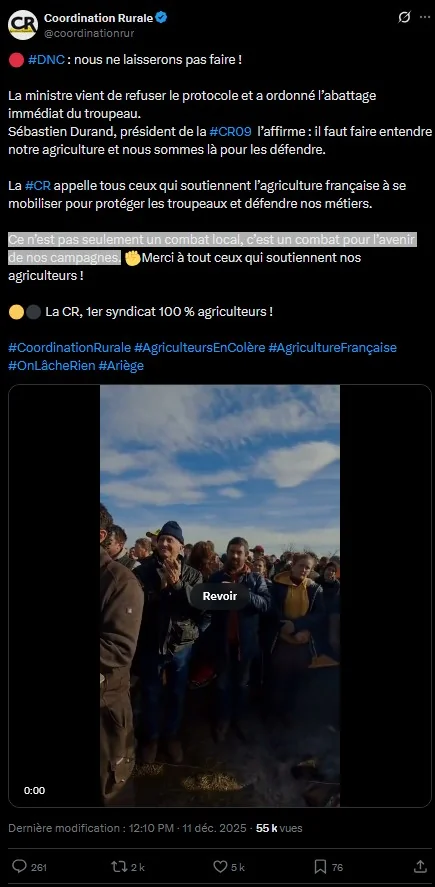Click the Coordination Rurale display name
Viewport: 435px width, 887px height.
coord(98,18)
